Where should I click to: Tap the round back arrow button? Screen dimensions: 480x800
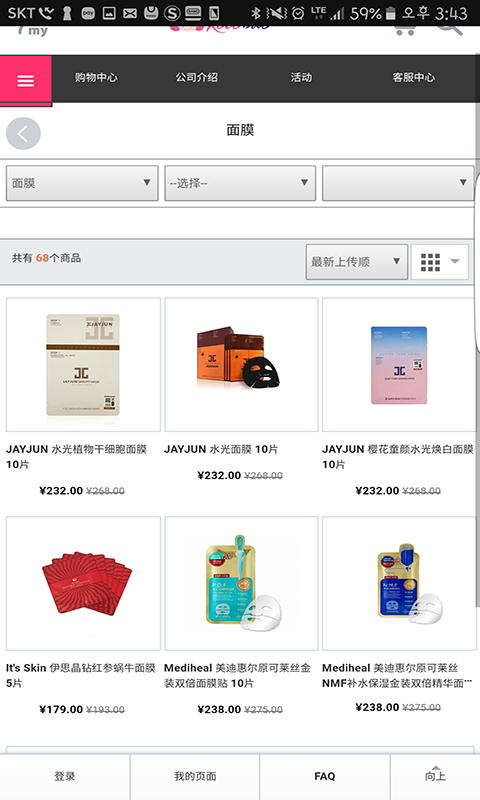23,134
